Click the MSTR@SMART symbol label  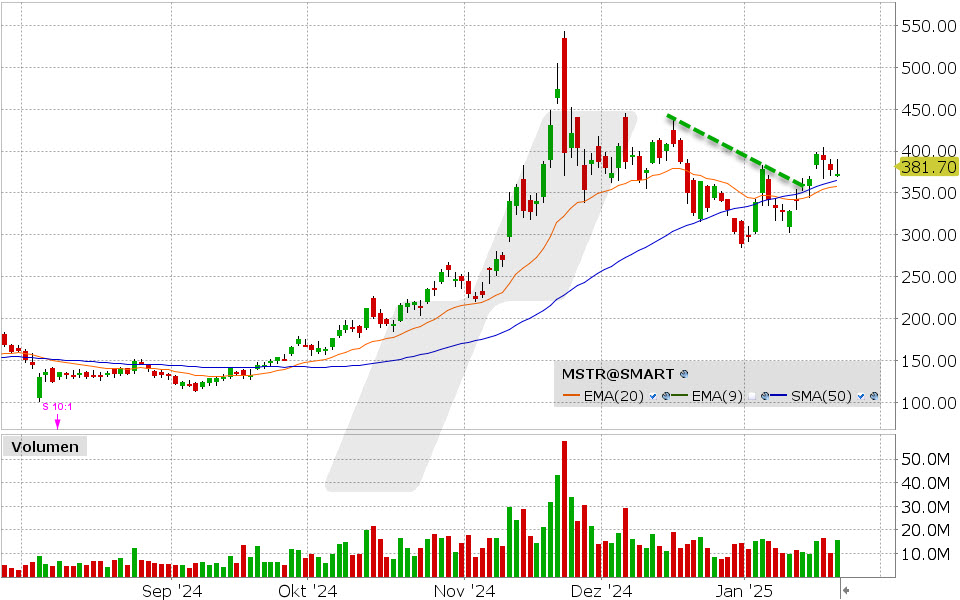(x=618, y=374)
